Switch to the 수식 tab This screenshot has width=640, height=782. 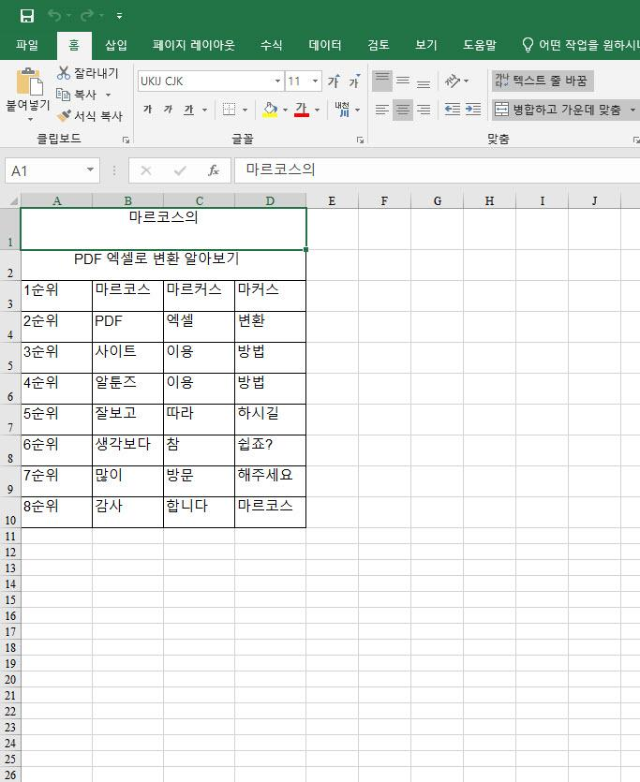(271, 45)
